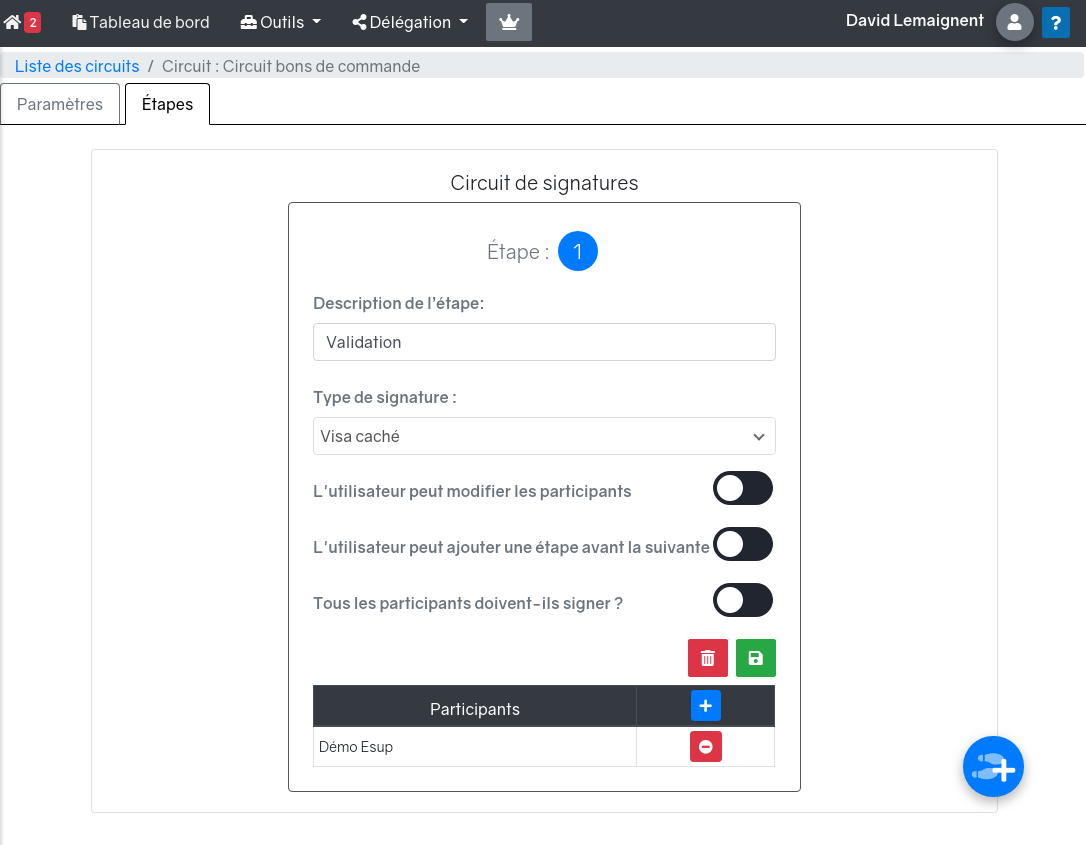Click the step description input field
This screenshot has width=1086, height=845.
point(544,342)
